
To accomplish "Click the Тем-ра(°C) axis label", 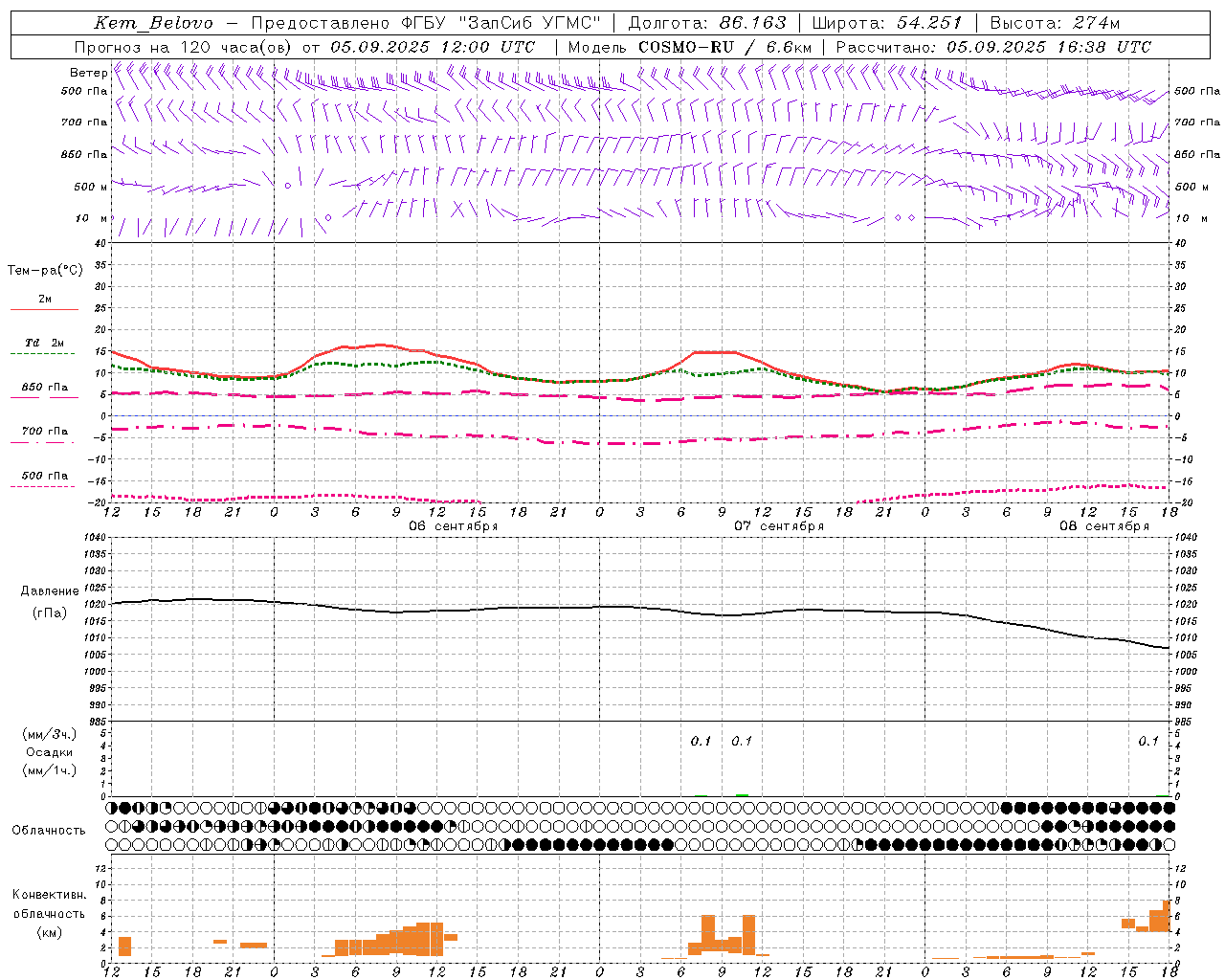I will [45, 271].
